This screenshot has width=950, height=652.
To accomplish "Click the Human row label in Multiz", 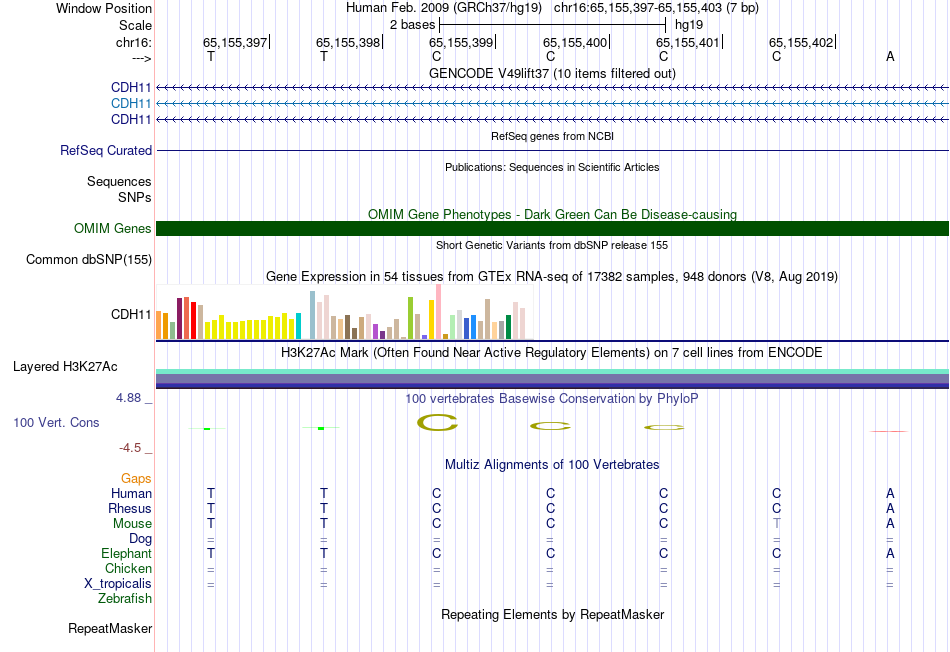I will click(131, 494).
